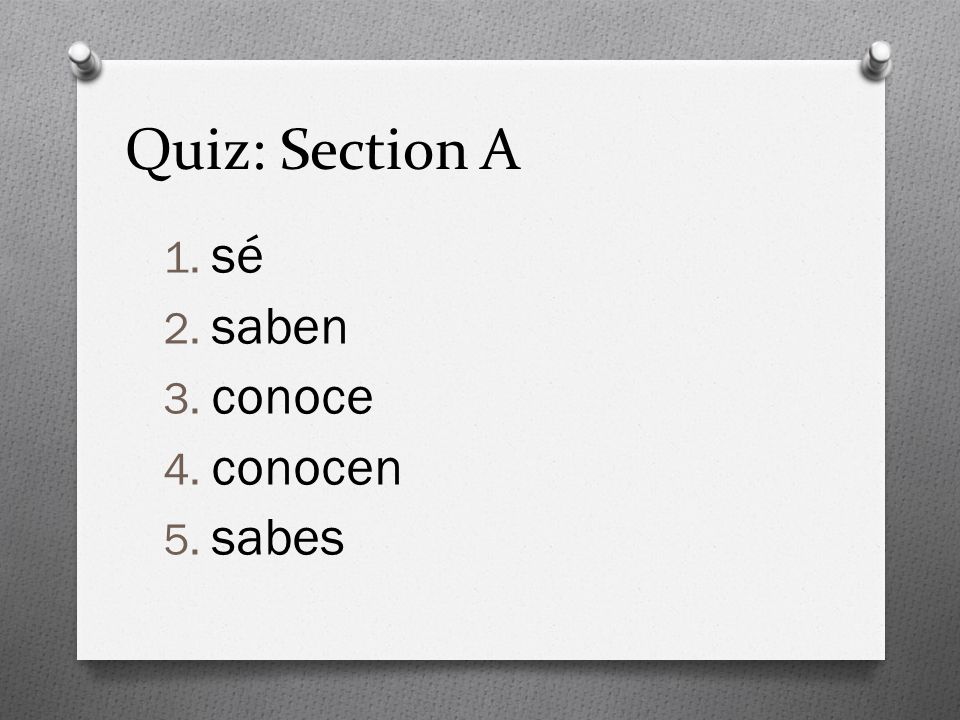Click the top-left pushpin graphic
Viewport: 960px width, 720px height.
[x=84, y=60]
